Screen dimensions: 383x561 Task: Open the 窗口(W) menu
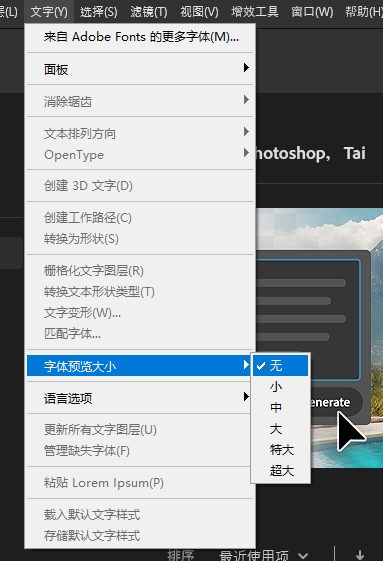coord(312,12)
